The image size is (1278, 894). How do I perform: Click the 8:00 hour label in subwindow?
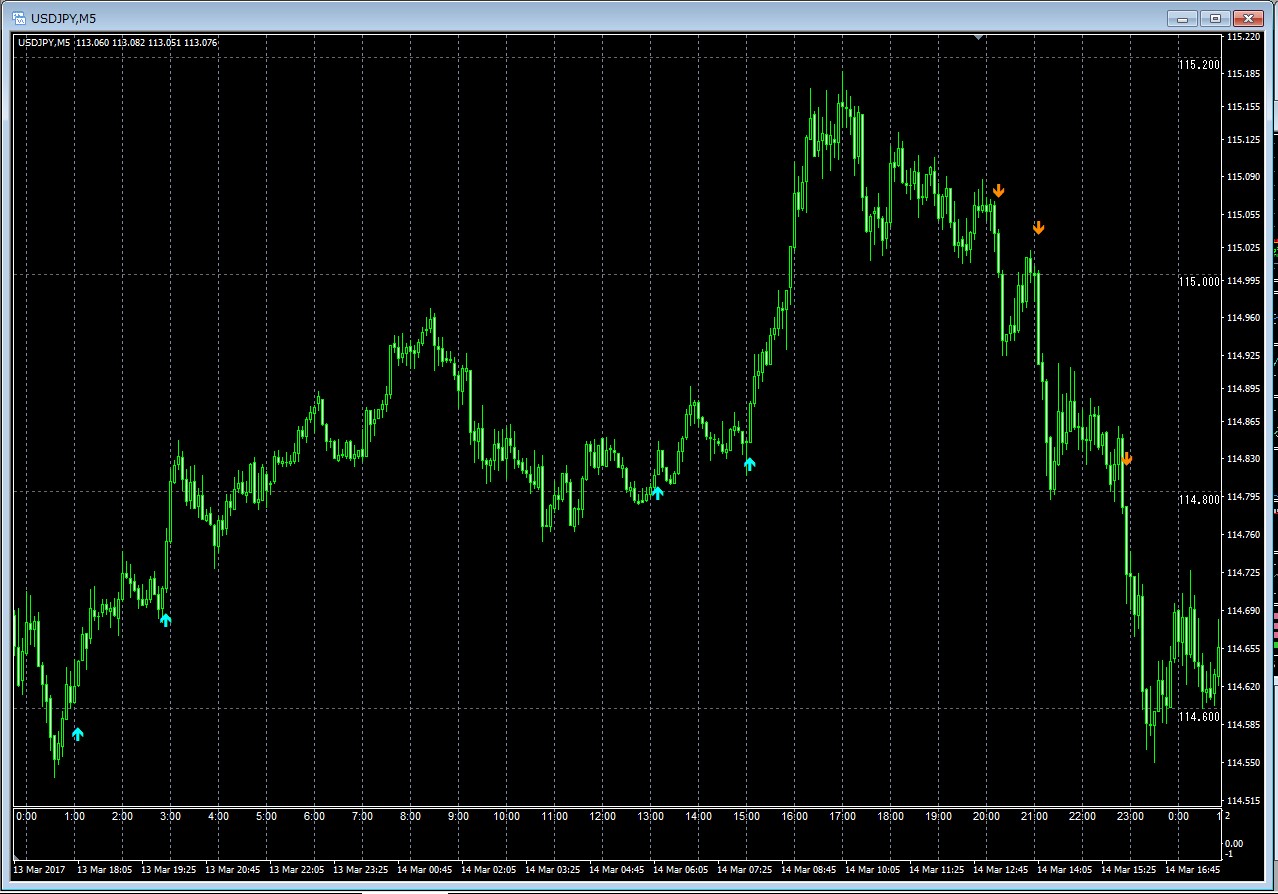click(x=410, y=817)
